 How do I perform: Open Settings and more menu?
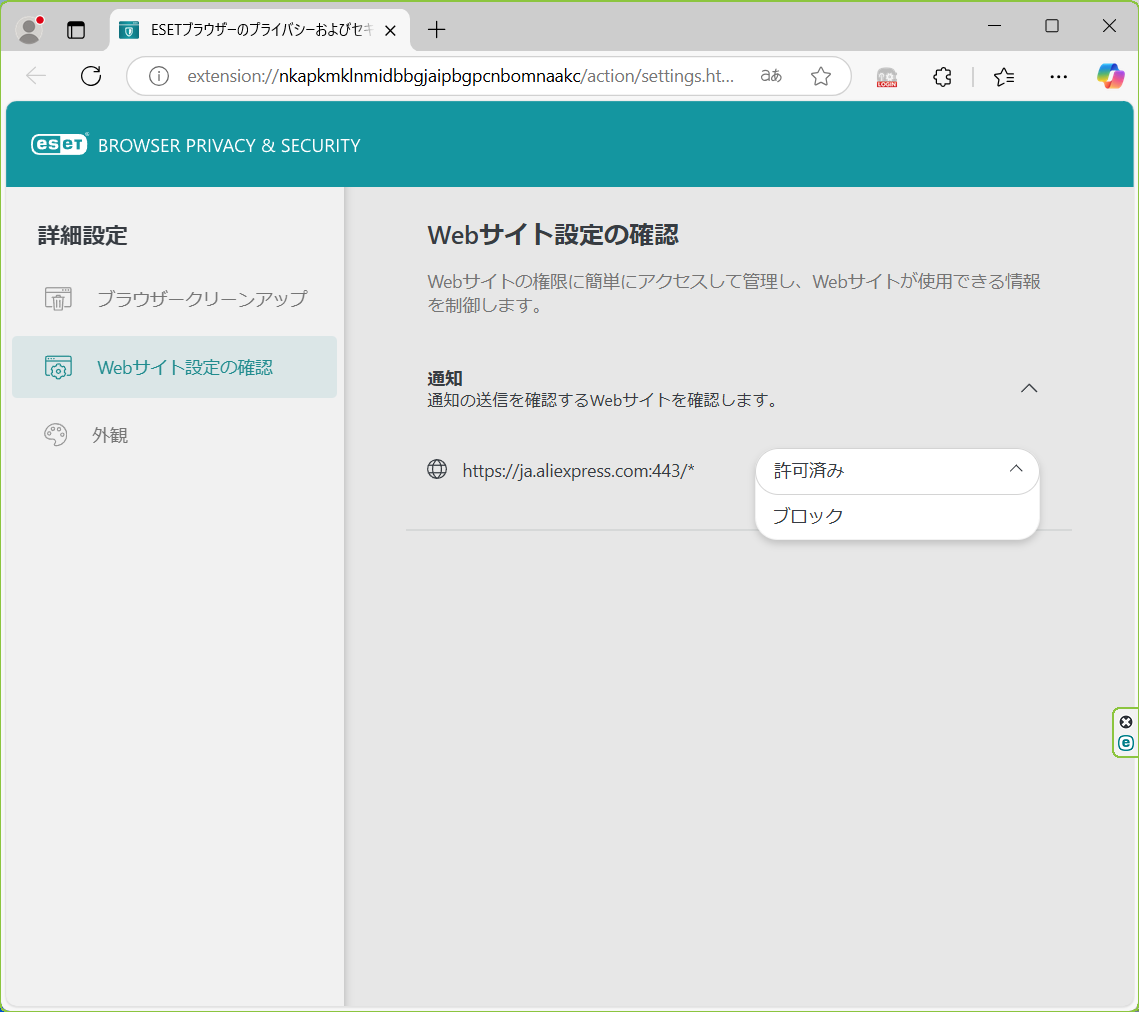click(x=1058, y=76)
